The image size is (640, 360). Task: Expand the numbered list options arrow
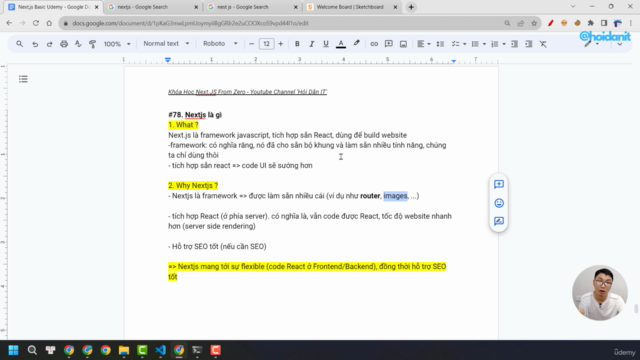(504, 44)
